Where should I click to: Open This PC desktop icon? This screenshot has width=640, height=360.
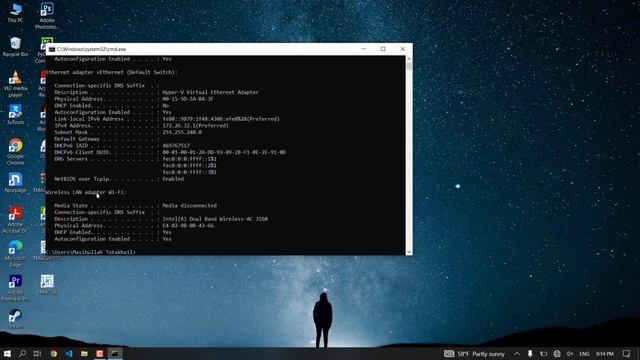point(16,13)
